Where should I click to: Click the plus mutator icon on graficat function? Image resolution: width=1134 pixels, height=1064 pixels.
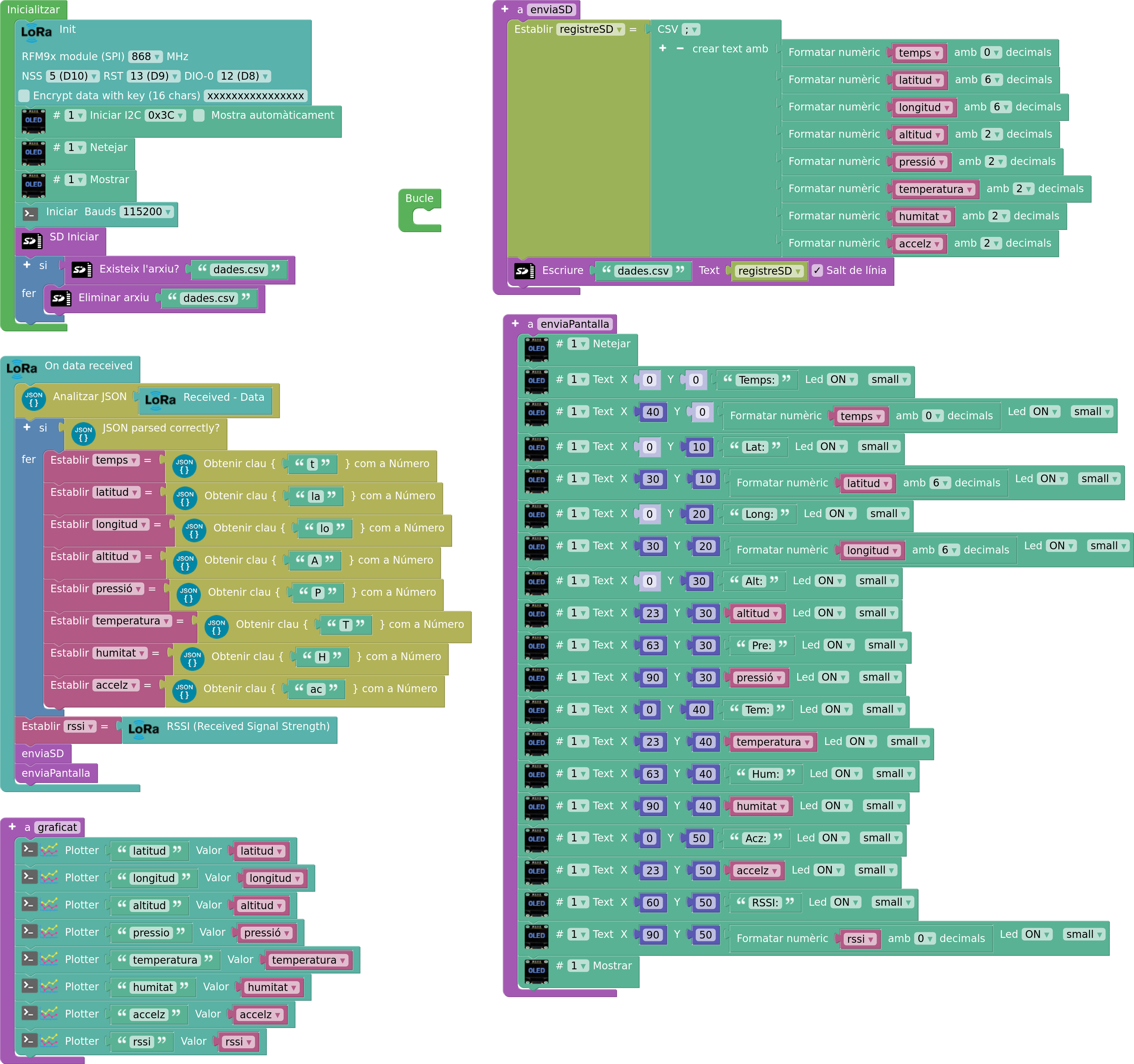tap(12, 827)
